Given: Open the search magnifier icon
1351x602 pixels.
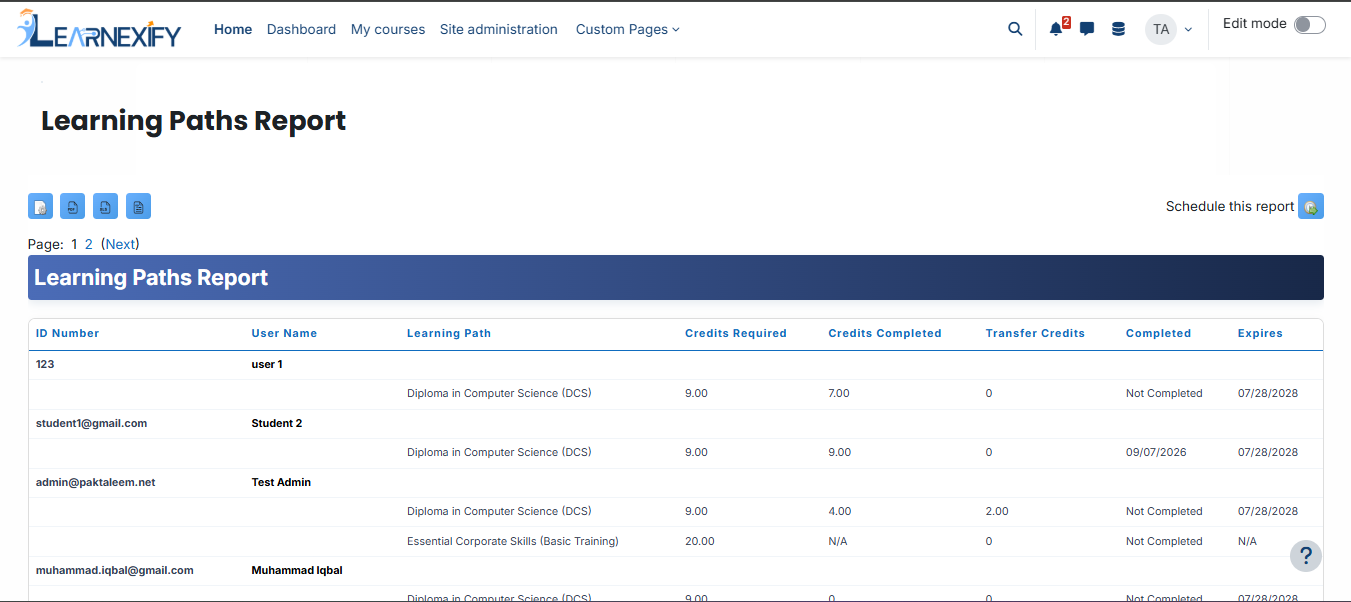Looking at the screenshot, I should [1015, 29].
